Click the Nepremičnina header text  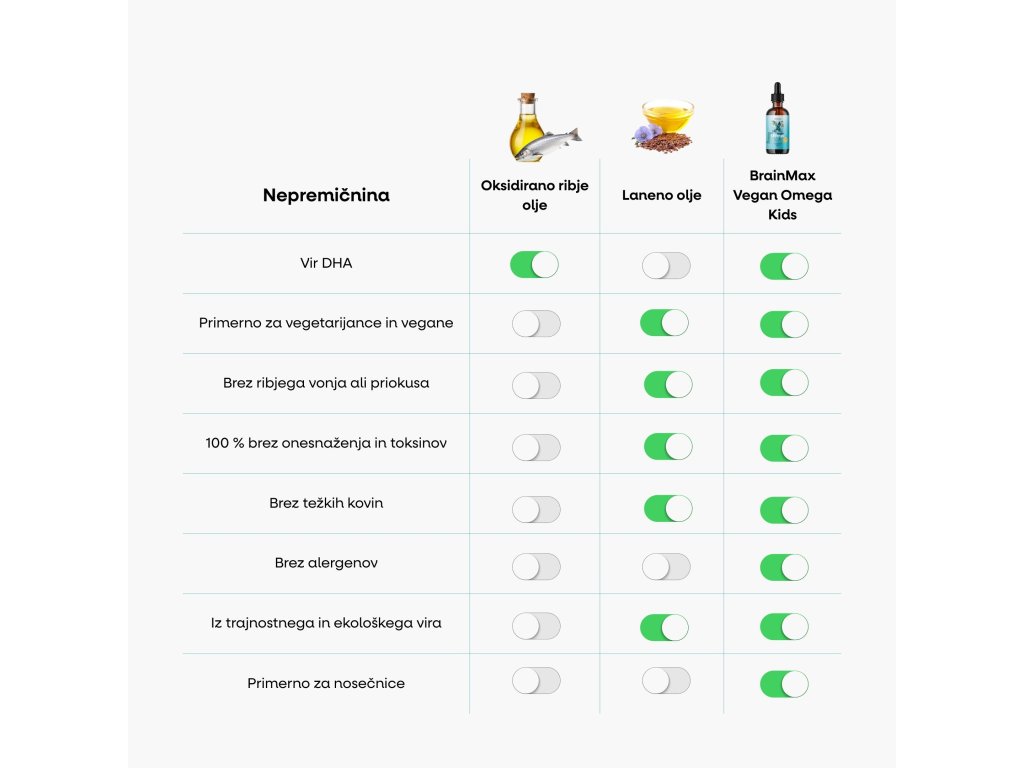tap(326, 195)
